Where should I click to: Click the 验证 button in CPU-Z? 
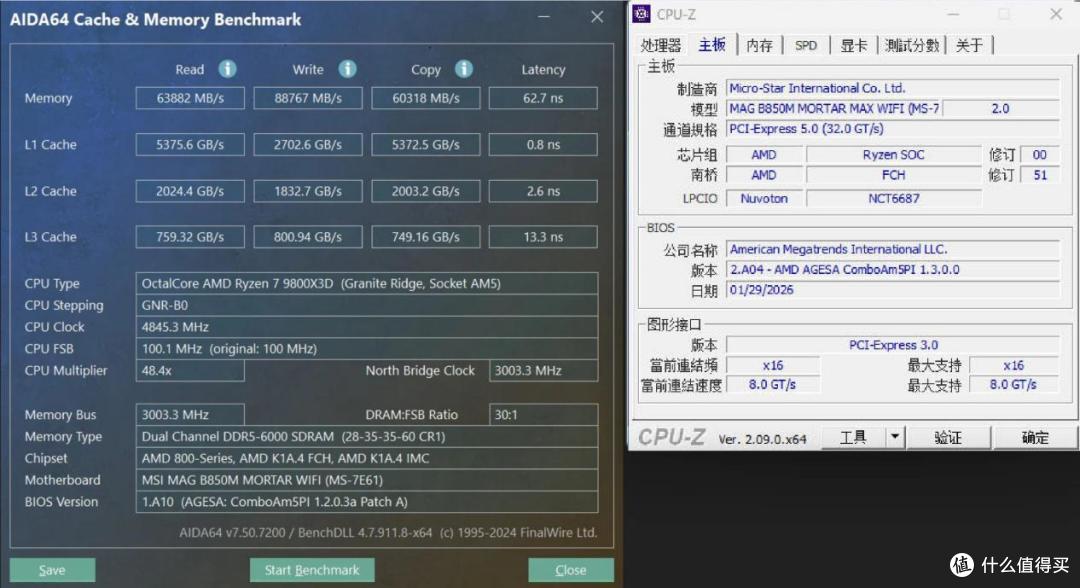(x=948, y=437)
